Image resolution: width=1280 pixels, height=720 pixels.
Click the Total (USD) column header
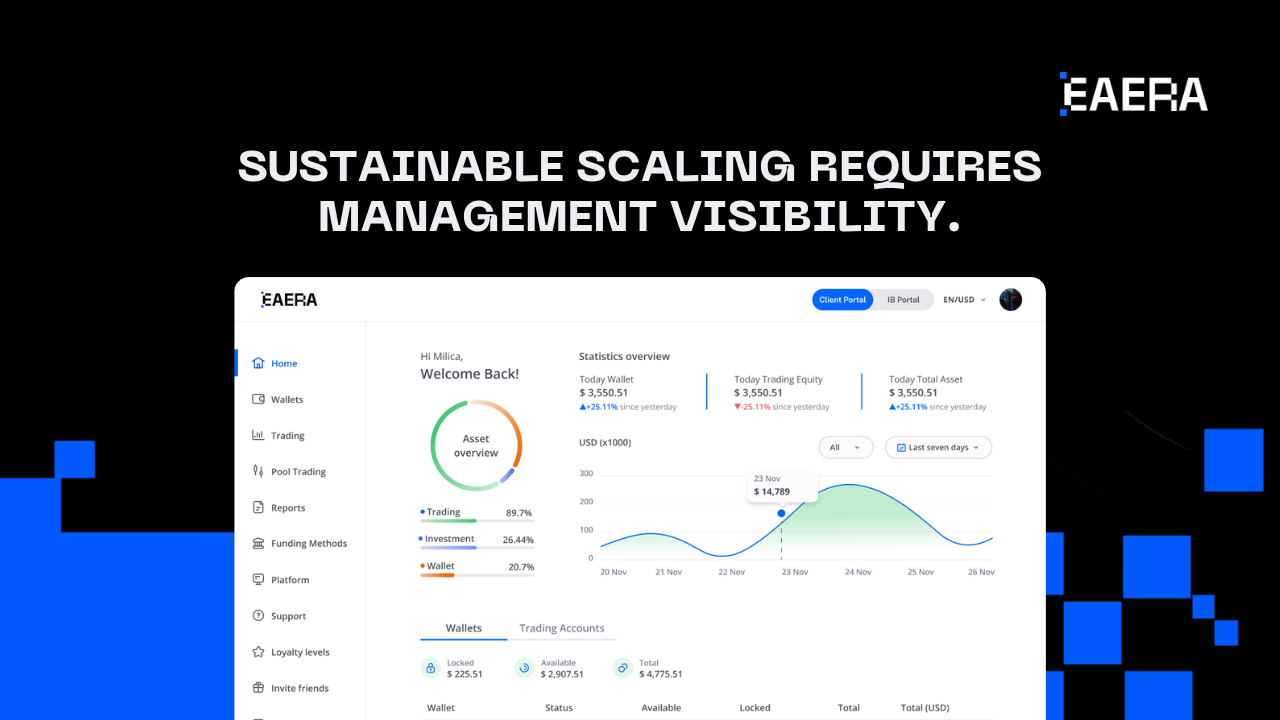click(x=925, y=707)
